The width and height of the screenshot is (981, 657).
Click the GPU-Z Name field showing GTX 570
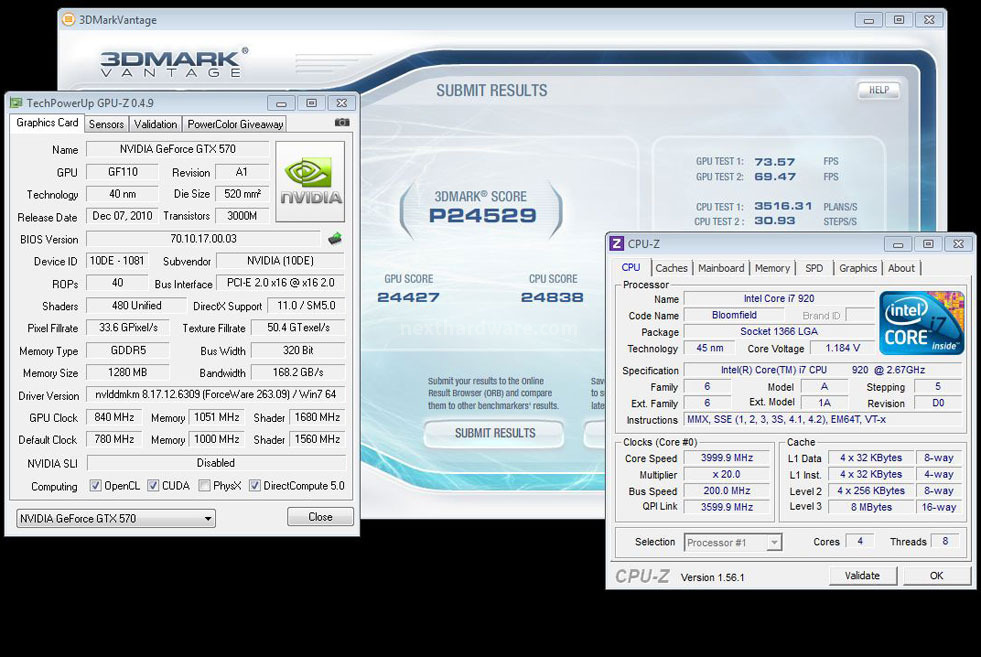pyautogui.click(x=178, y=149)
